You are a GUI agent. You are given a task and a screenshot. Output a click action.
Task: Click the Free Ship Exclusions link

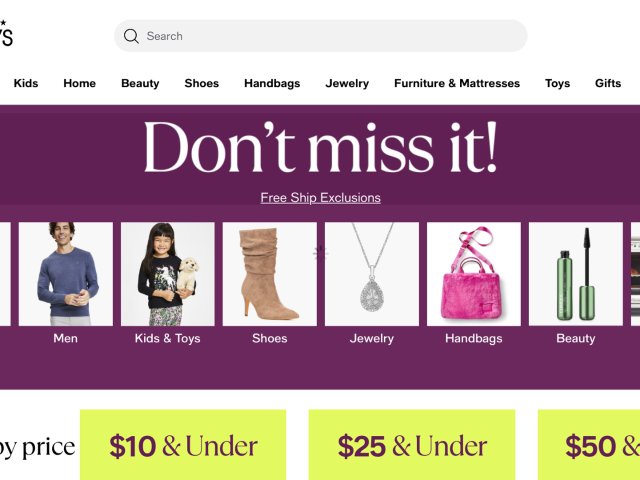pyautogui.click(x=320, y=198)
